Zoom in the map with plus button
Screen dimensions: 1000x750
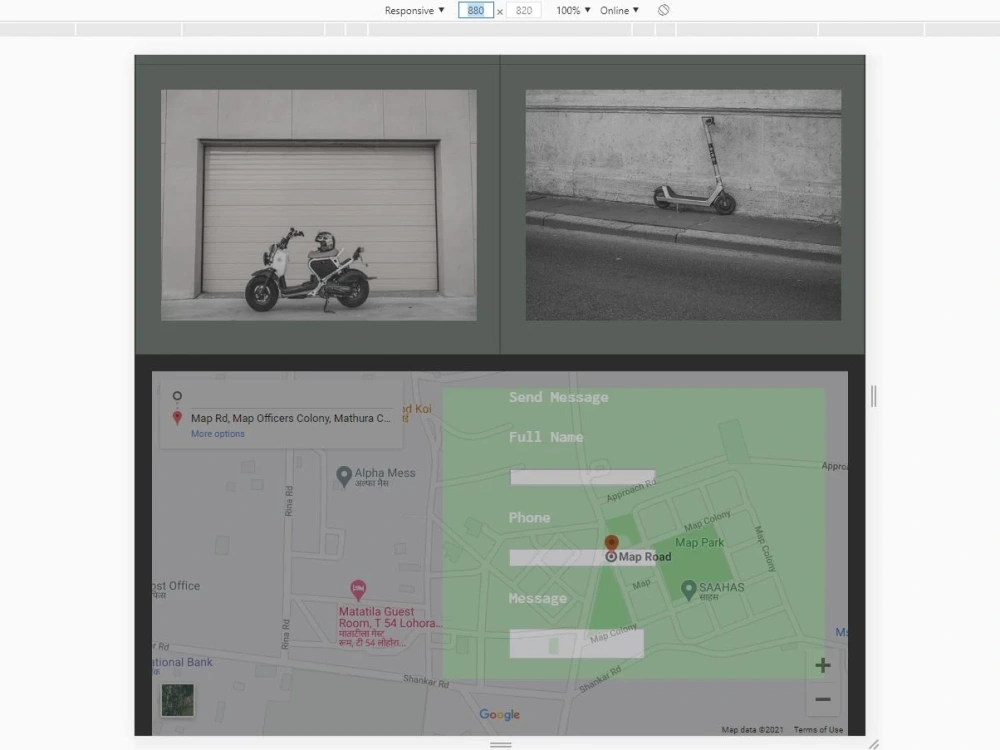tap(823, 665)
